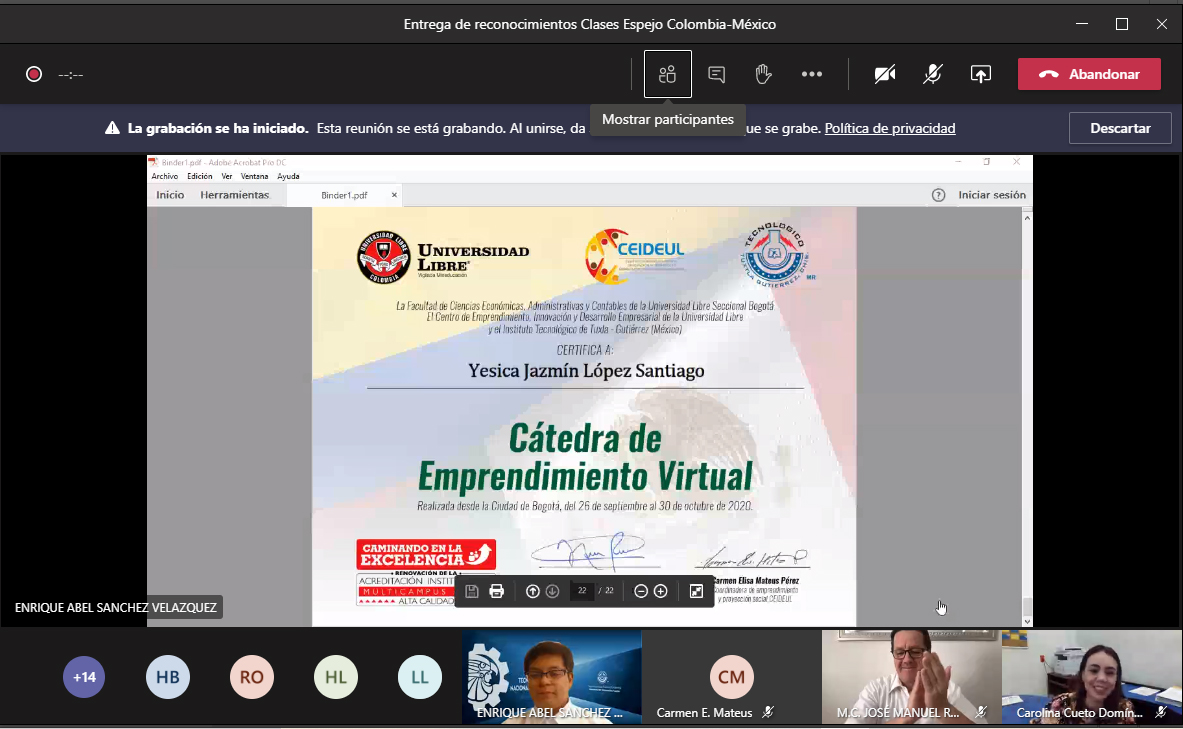The image size is (1183, 729).
Task: Leave the meeting with Abandonar
Action: click(1089, 74)
